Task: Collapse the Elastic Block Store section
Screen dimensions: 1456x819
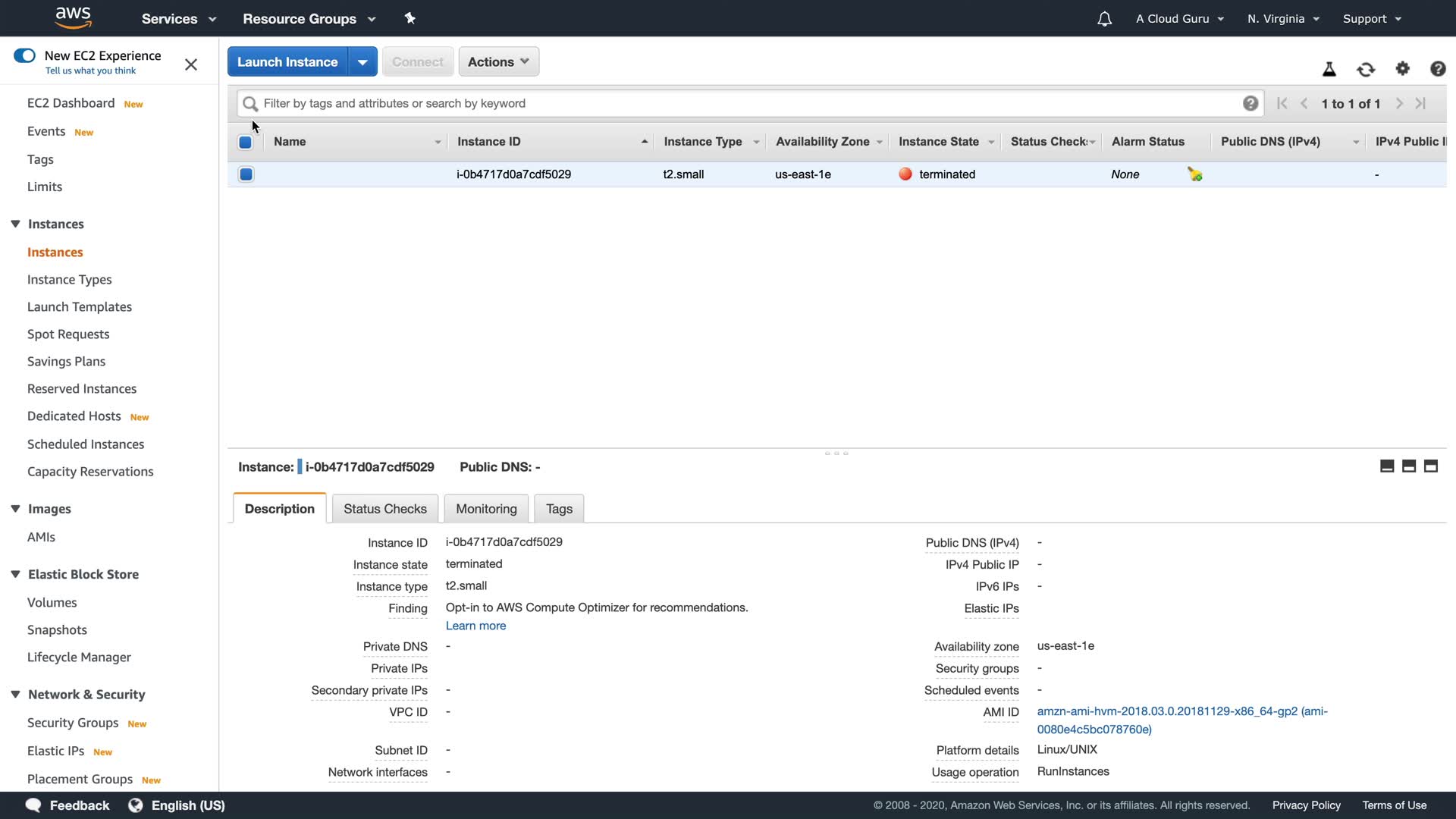Action: 15,574
